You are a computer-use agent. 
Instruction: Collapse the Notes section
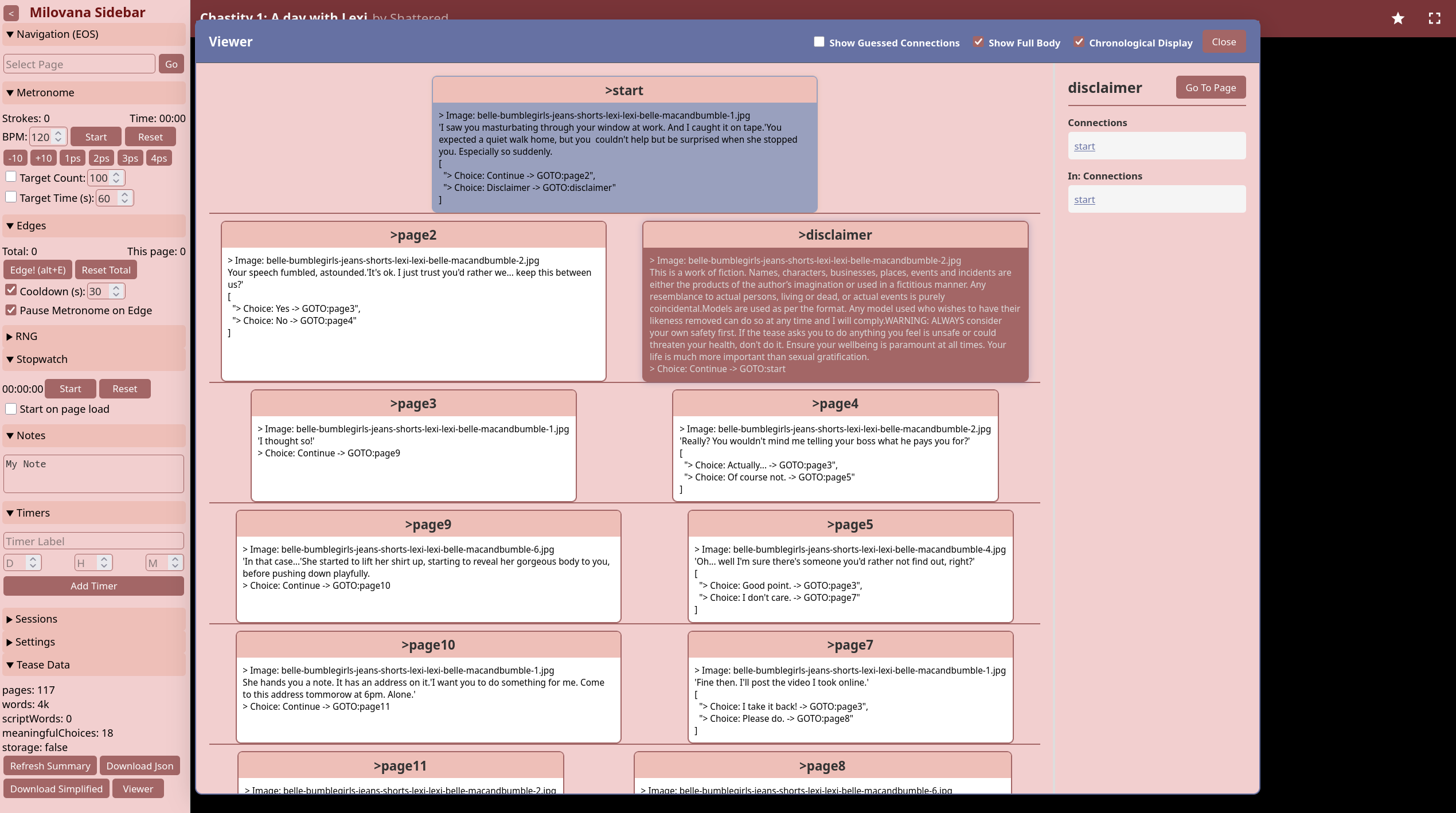tap(94, 436)
